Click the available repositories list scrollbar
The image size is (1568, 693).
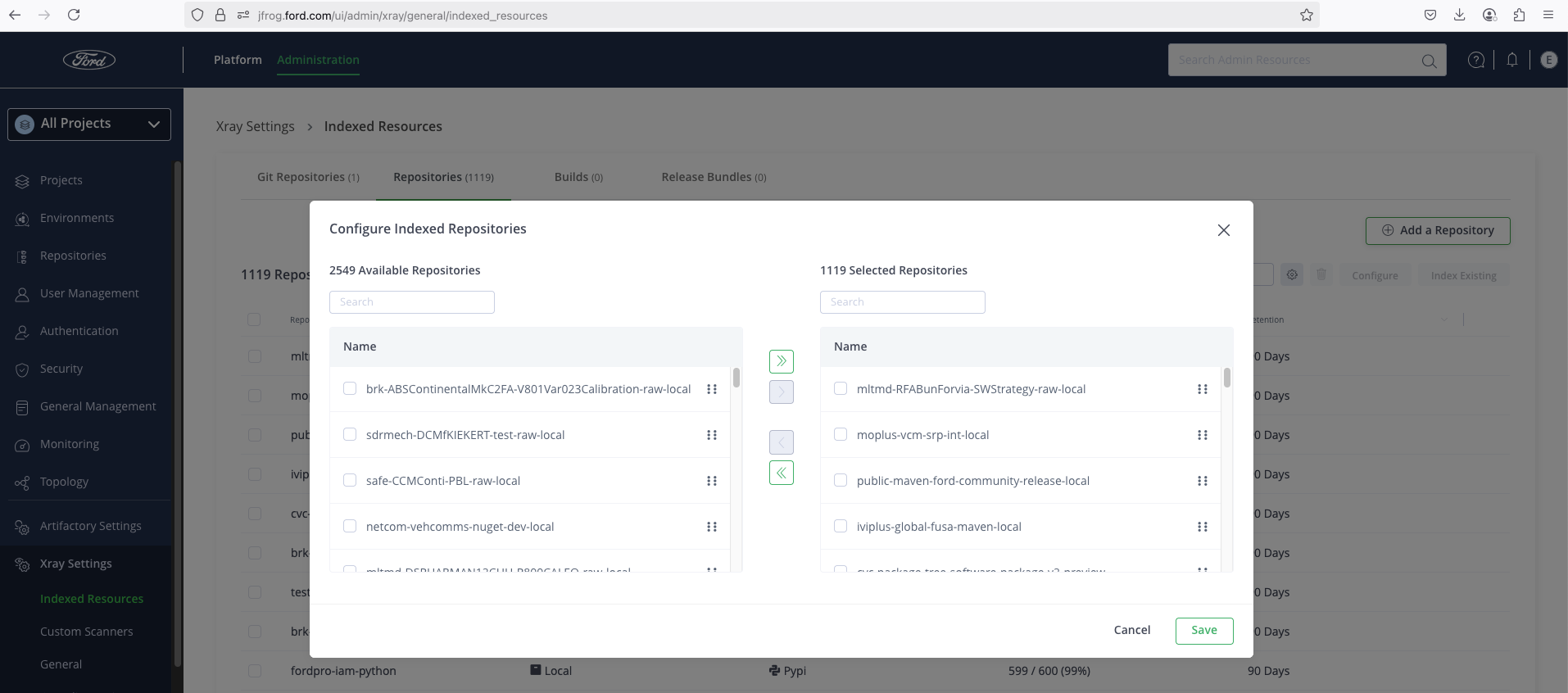point(736,378)
